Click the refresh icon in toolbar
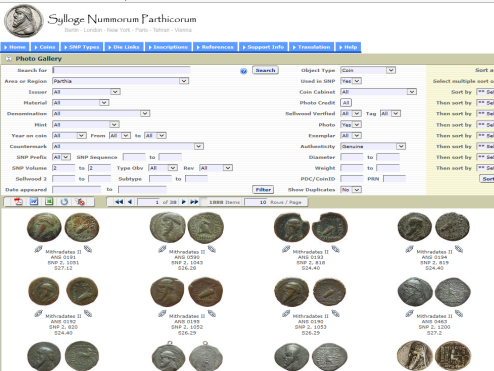Screen dimensions: 494x371 coord(64,202)
